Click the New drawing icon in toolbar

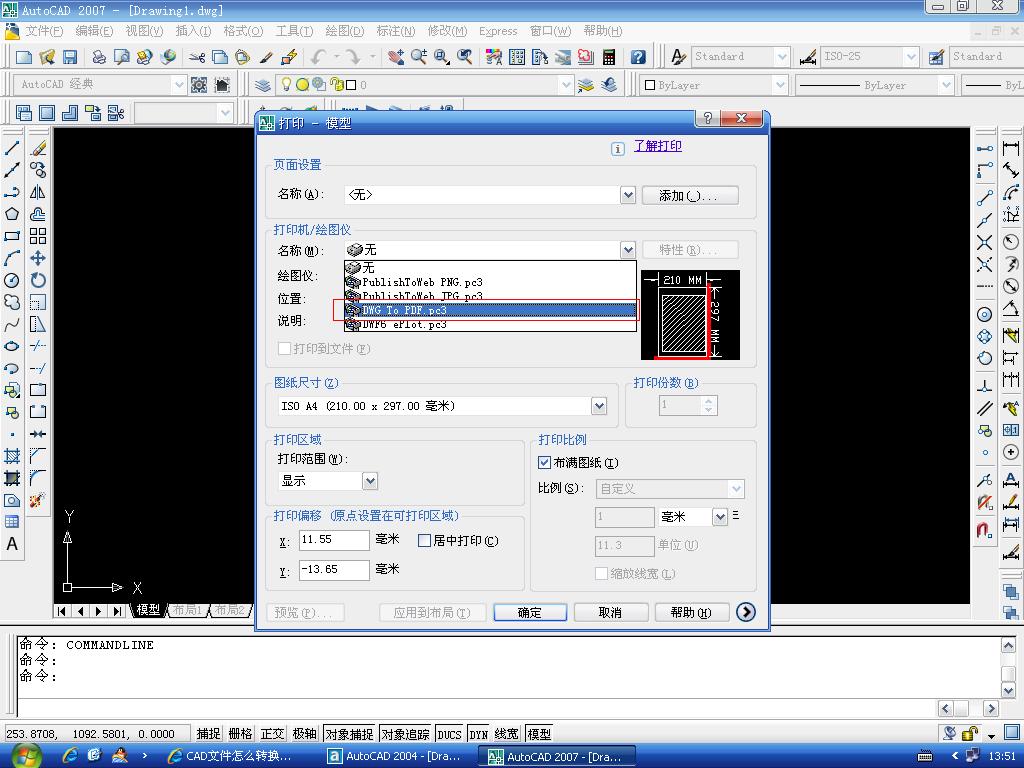24,57
